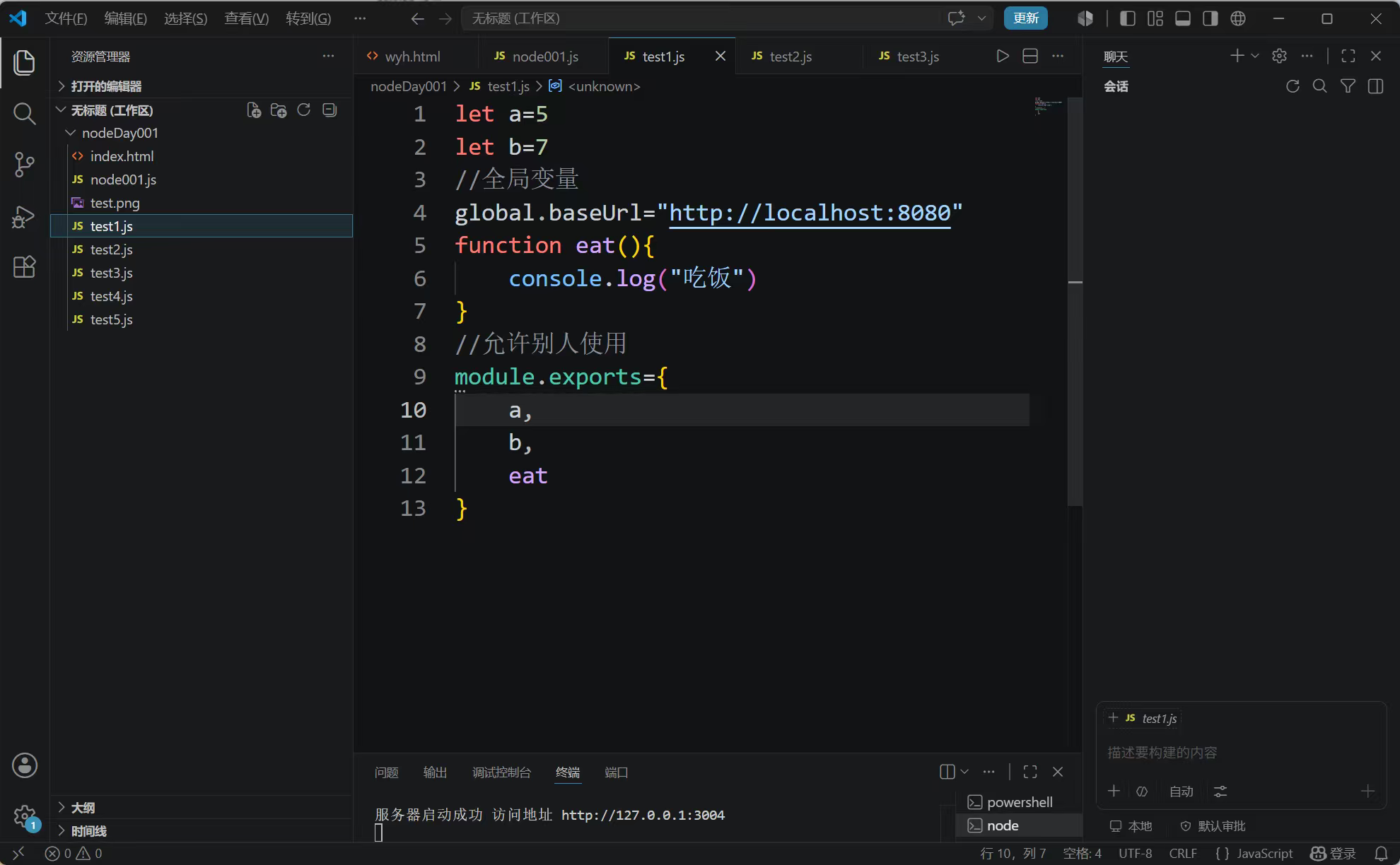Open customize layout control

1155,18
